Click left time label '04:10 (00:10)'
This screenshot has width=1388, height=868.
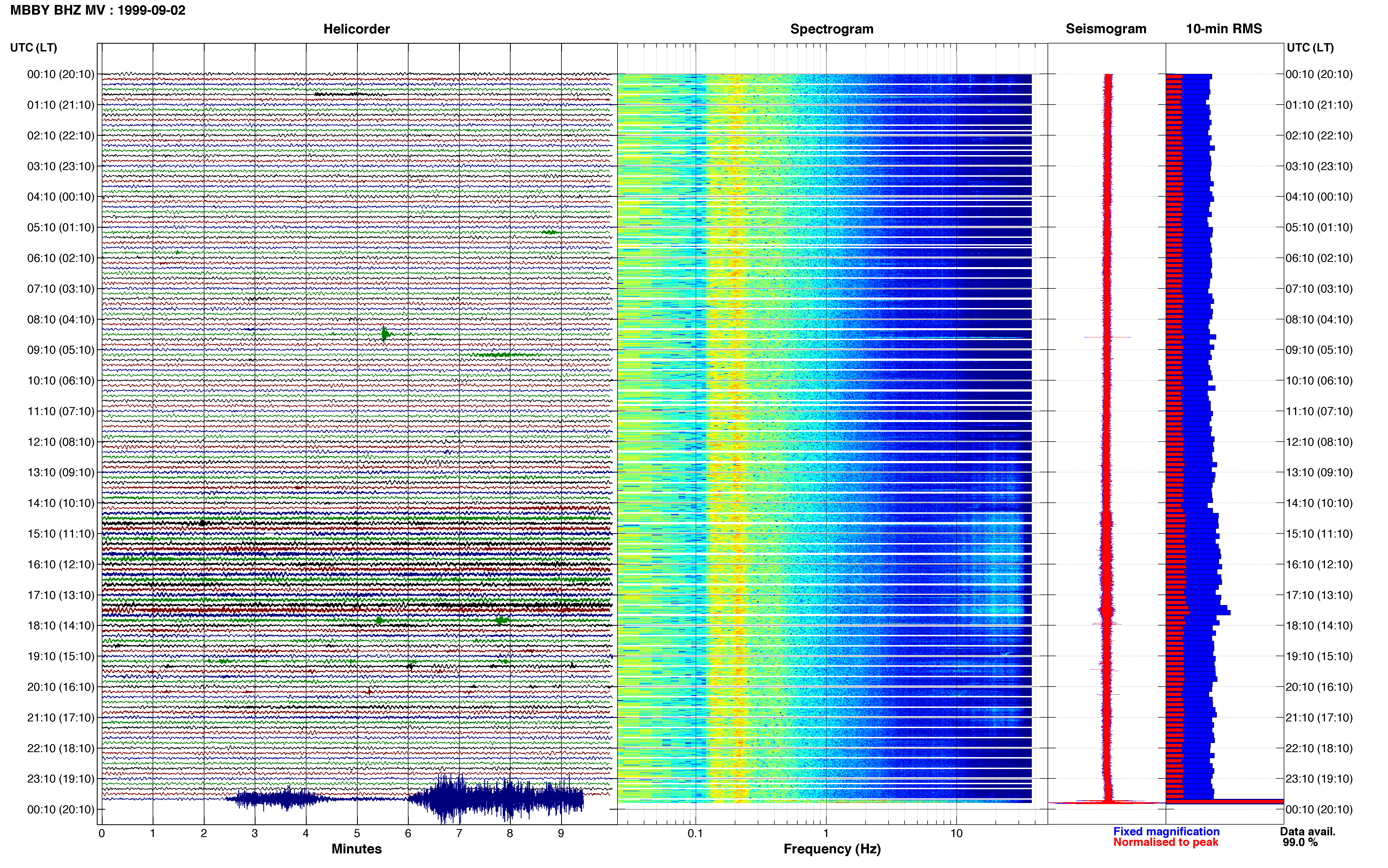(61, 197)
